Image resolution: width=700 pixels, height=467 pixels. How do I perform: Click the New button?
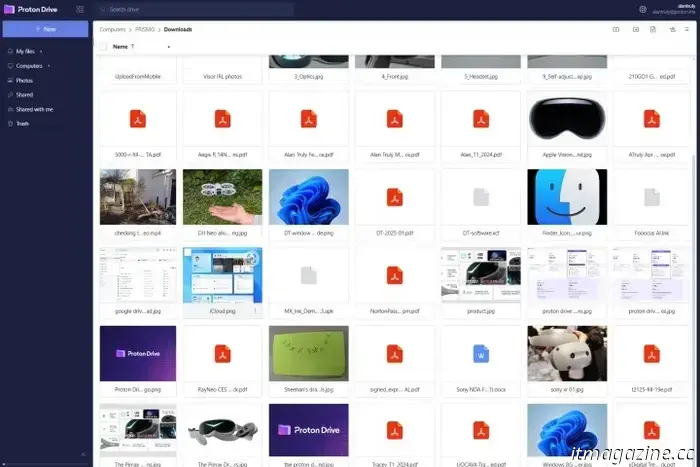46,29
